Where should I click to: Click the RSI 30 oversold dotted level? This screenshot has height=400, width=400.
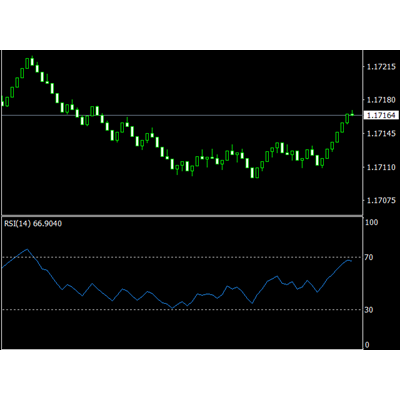(182, 310)
